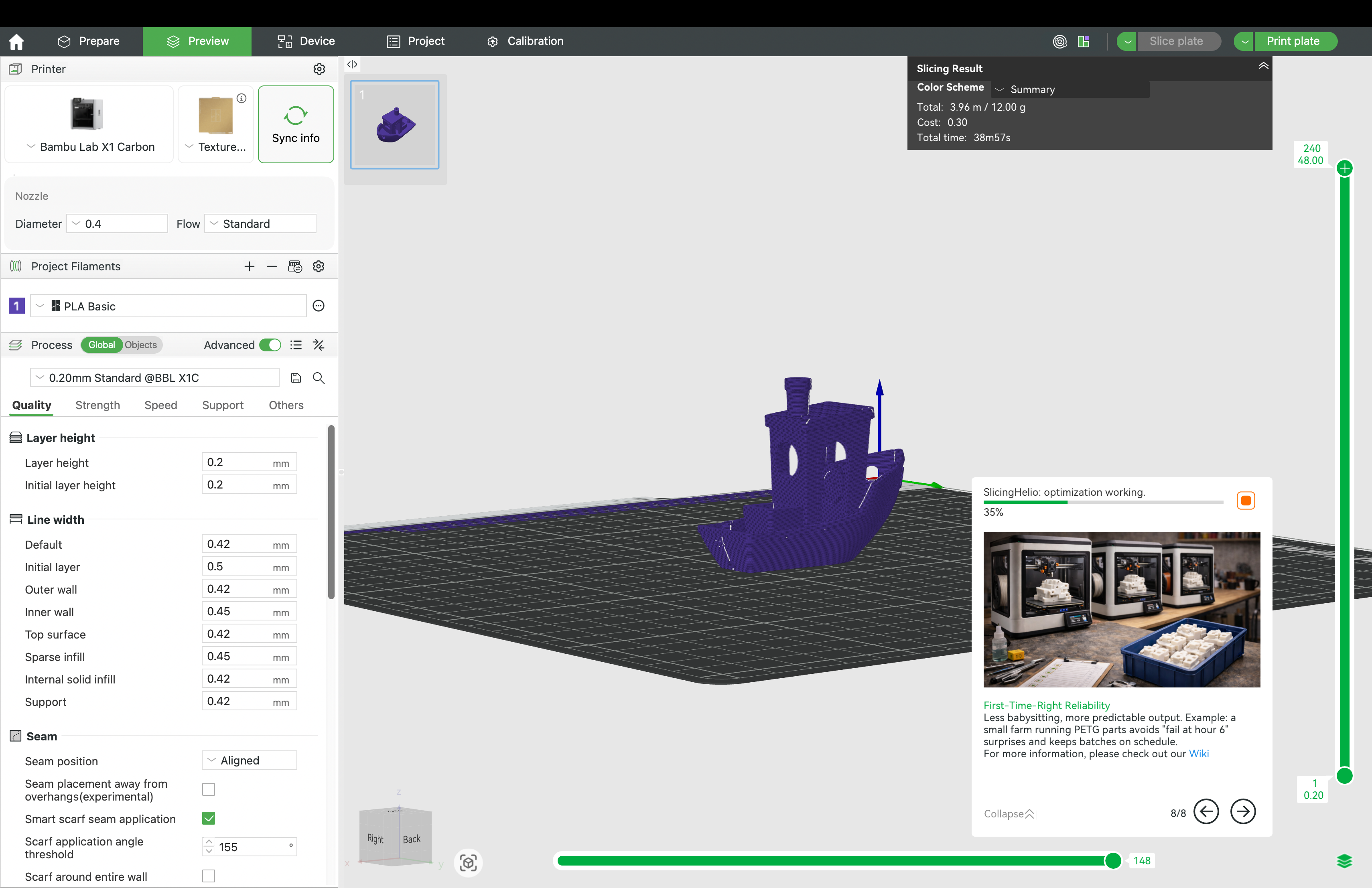Go to next tip with right arrow

(1242, 811)
